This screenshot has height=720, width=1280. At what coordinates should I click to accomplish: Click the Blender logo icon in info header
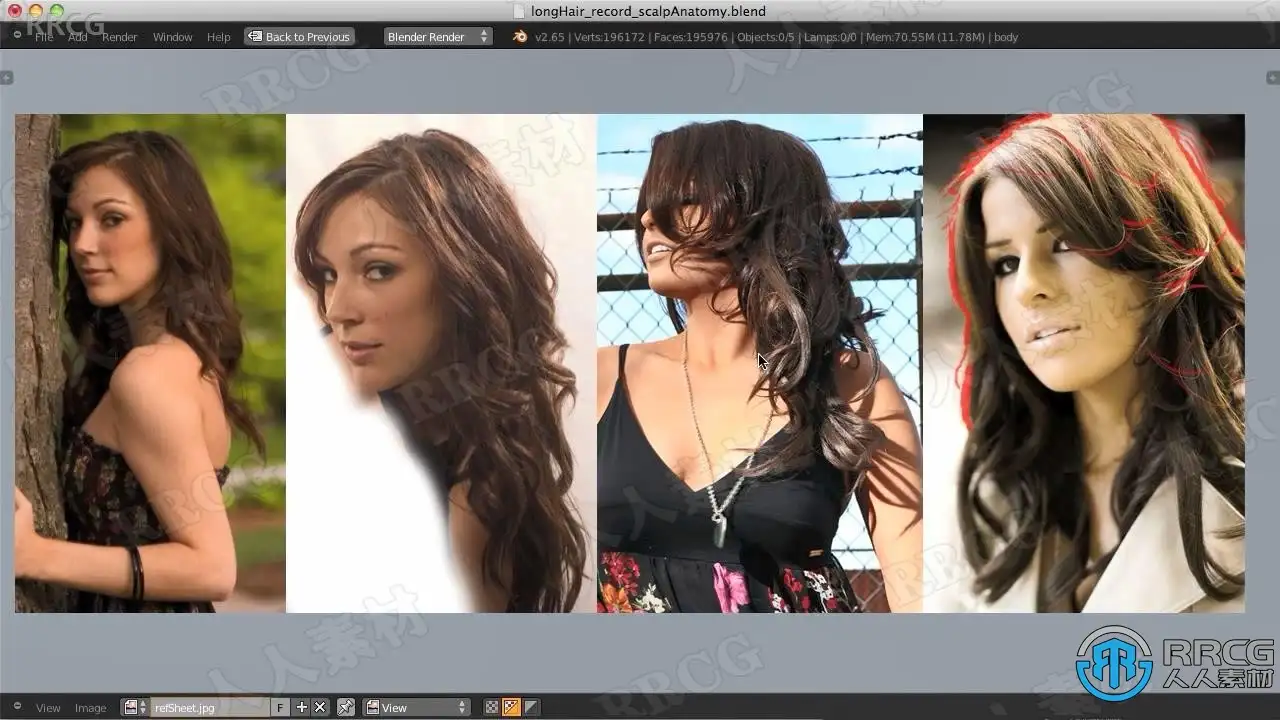[520, 37]
